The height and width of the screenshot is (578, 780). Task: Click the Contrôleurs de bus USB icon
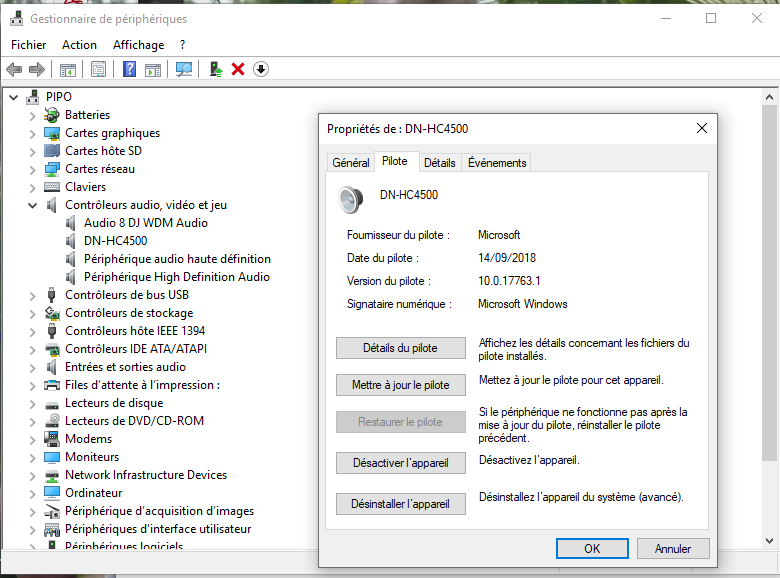51,294
